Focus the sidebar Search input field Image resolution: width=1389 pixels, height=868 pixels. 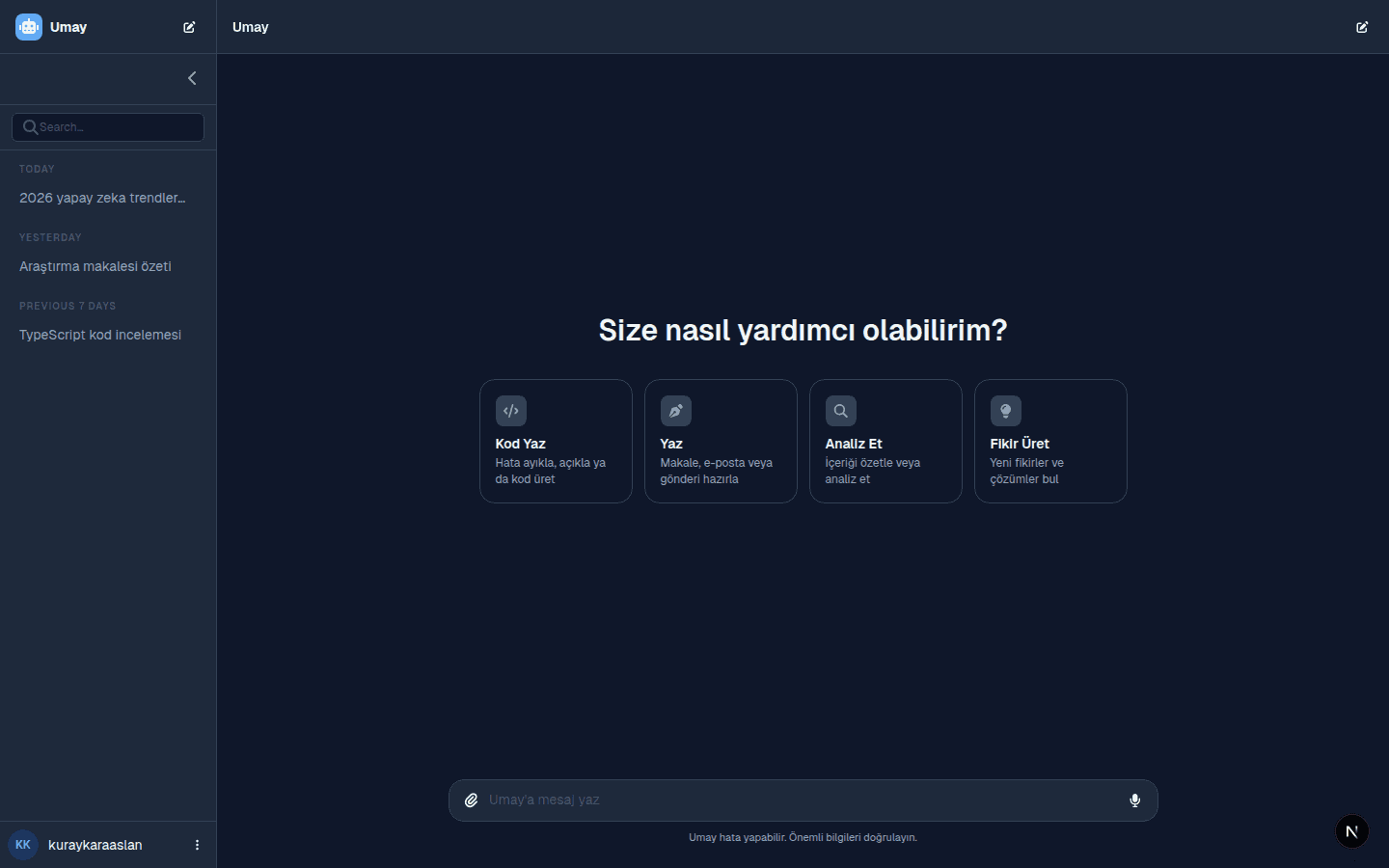coord(108,127)
